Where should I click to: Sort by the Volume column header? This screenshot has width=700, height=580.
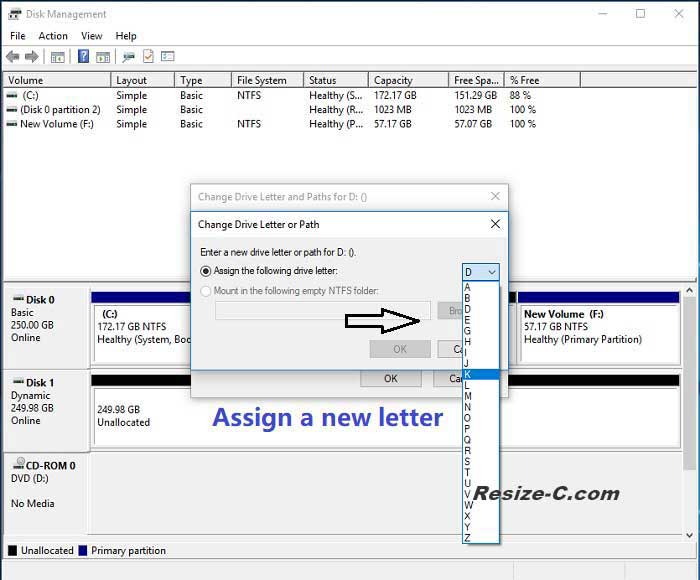[57, 80]
